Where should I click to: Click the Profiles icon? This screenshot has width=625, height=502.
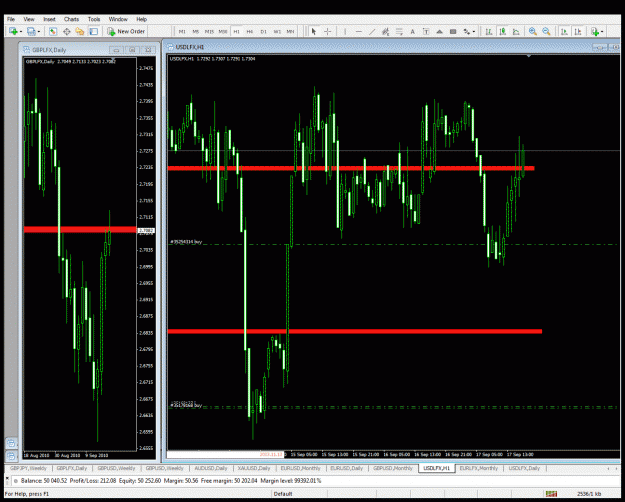31,31
